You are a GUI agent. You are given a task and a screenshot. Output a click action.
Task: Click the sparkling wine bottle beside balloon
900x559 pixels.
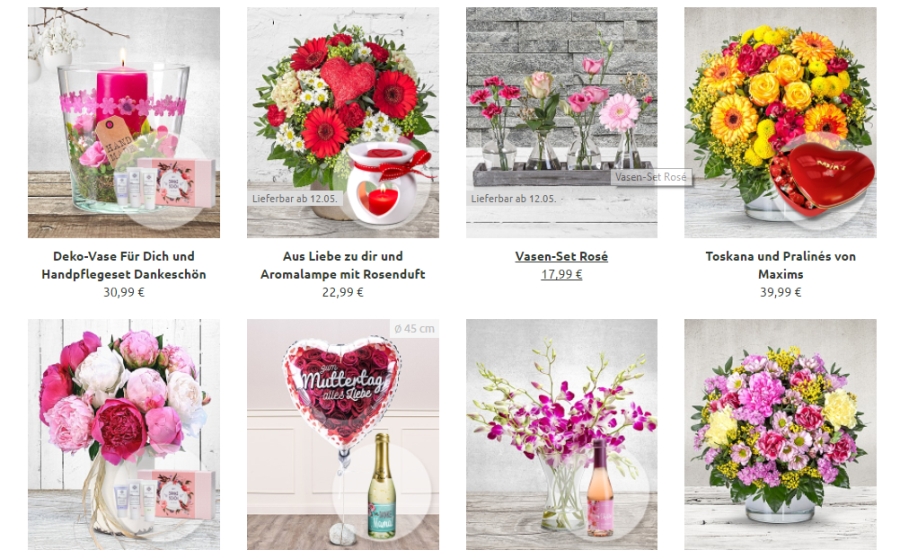click(x=382, y=486)
